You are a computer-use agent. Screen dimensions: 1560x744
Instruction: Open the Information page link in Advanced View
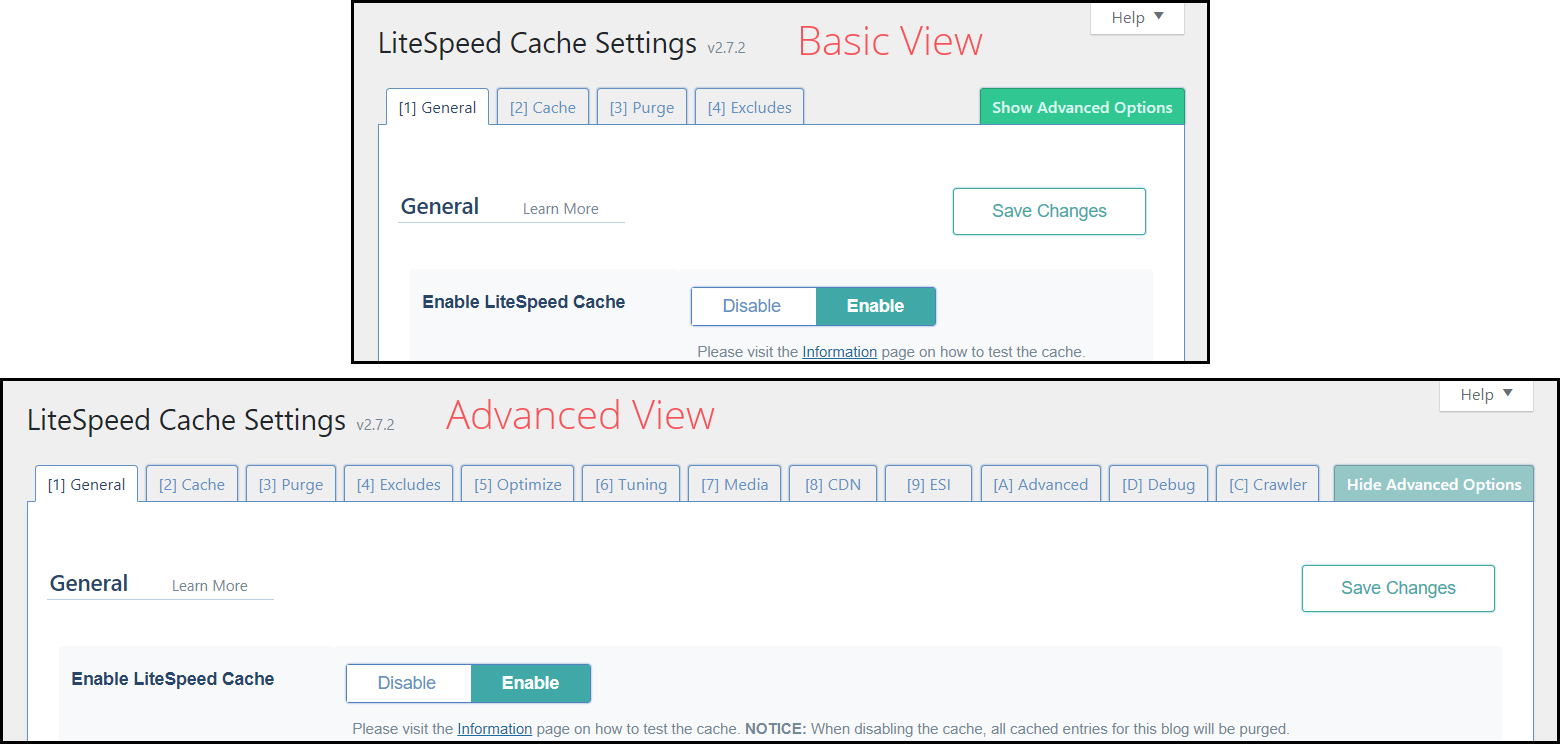(494, 729)
